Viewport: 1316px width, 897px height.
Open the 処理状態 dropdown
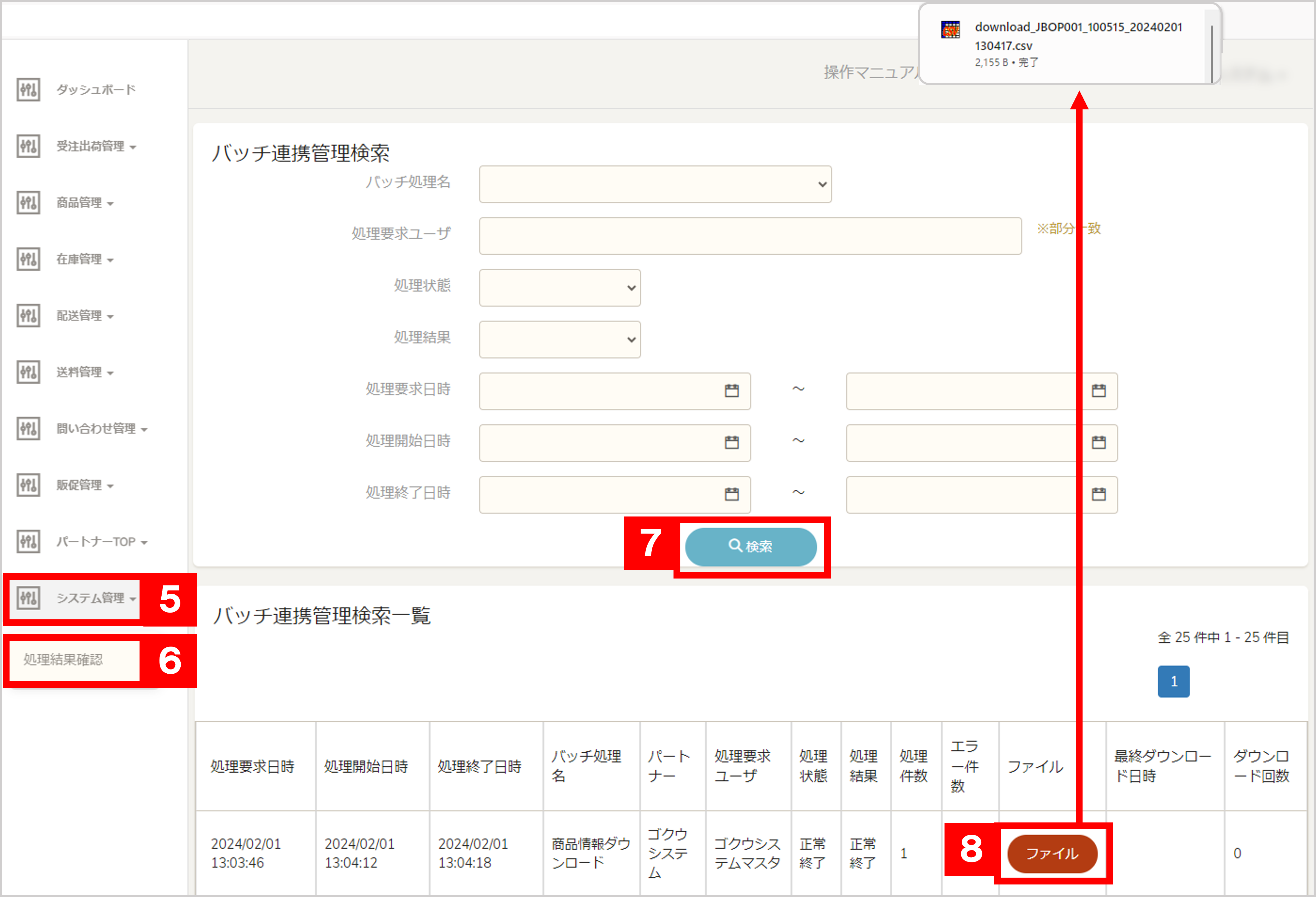560,288
